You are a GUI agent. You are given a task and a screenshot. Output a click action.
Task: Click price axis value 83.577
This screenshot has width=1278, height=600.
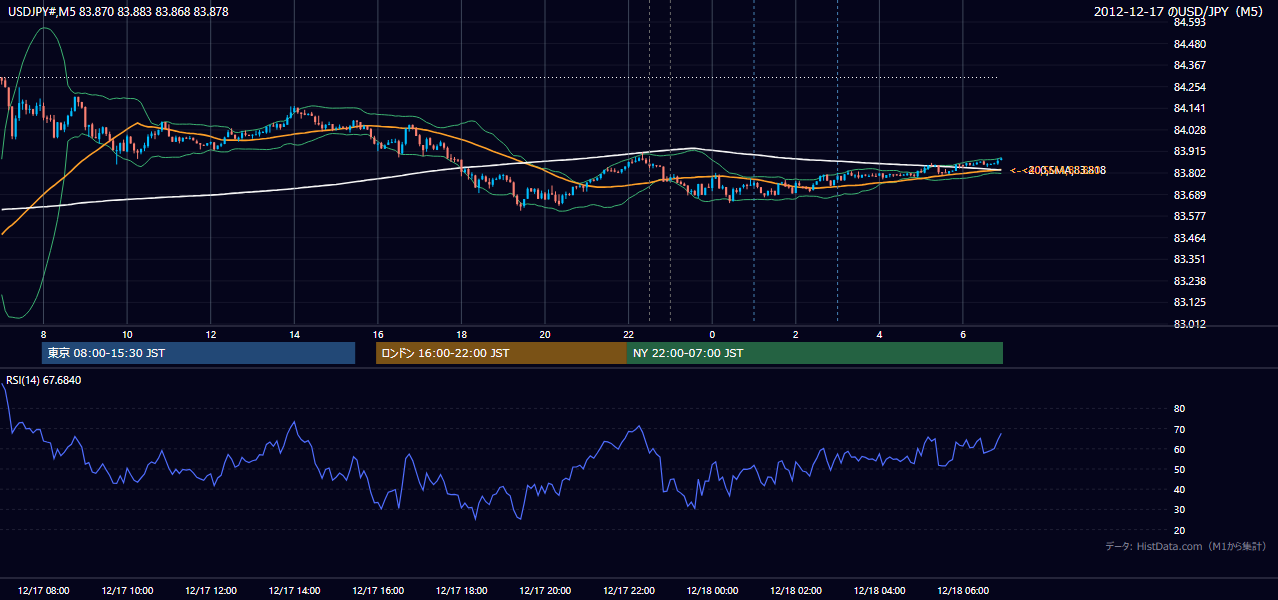click(1189, 216)
